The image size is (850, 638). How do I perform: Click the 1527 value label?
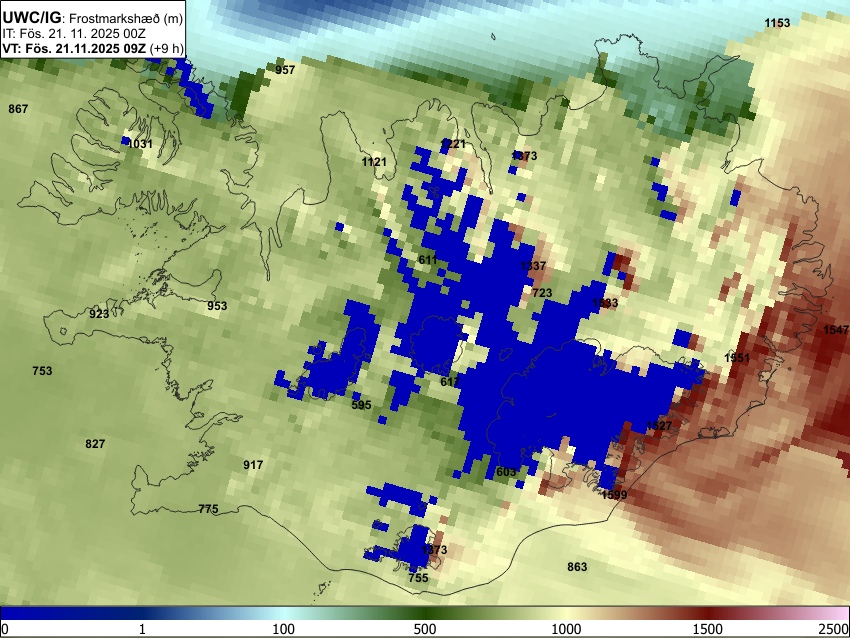(x=659, y=426)
